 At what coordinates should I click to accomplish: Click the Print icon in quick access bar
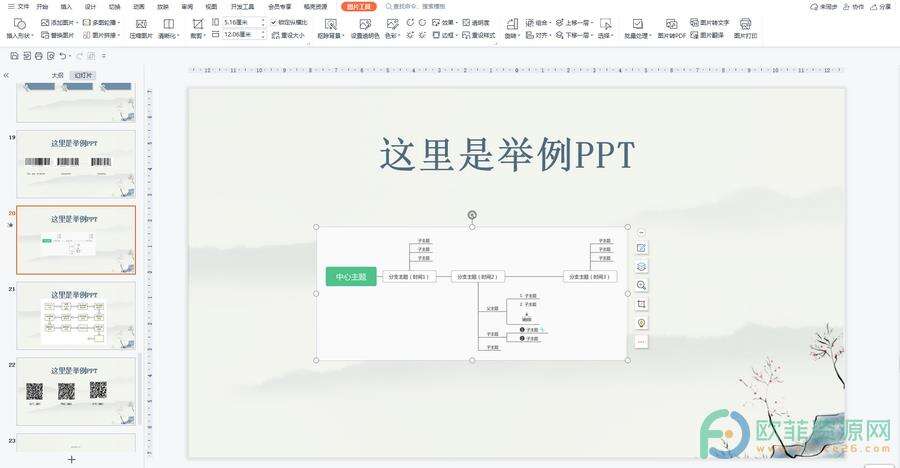coord(38,56)
